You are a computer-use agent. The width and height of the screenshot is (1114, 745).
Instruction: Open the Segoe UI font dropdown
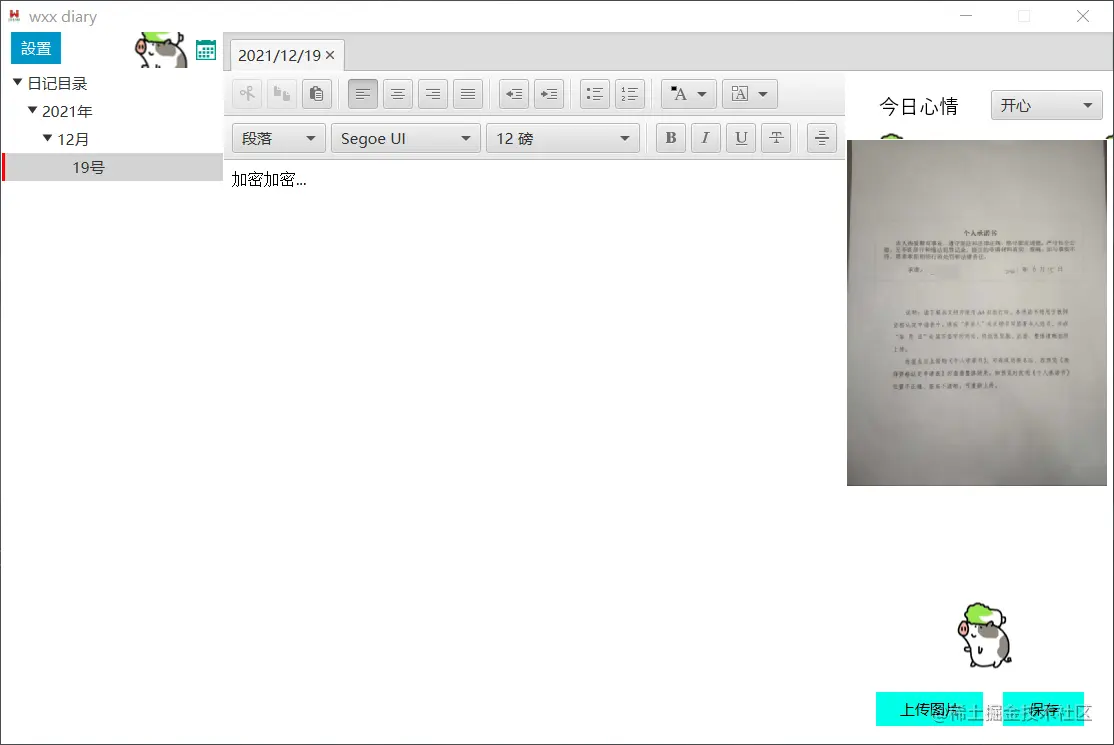coord(406,138)
